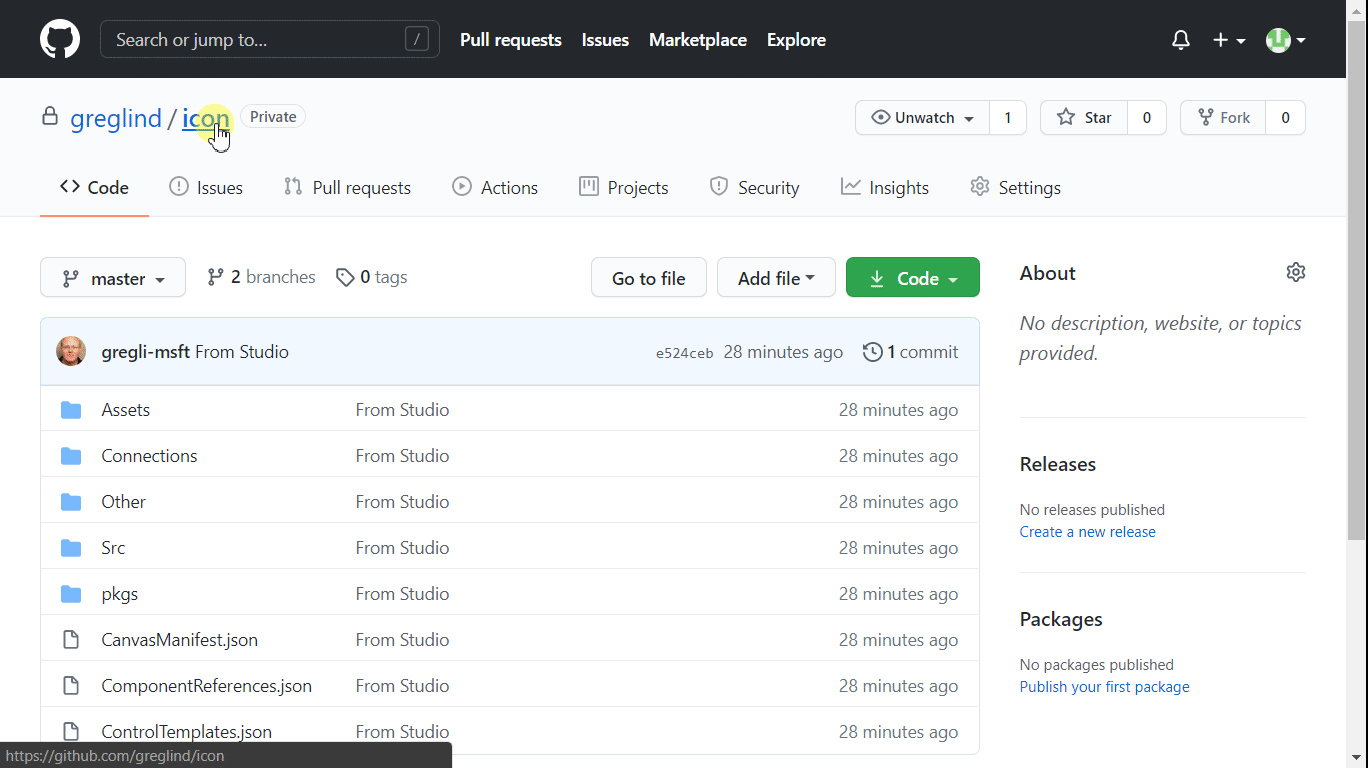Viewport: 1368px width, 768px height.
Task: Expand the master branch dropdown
Action: click(x=113, y=278)
